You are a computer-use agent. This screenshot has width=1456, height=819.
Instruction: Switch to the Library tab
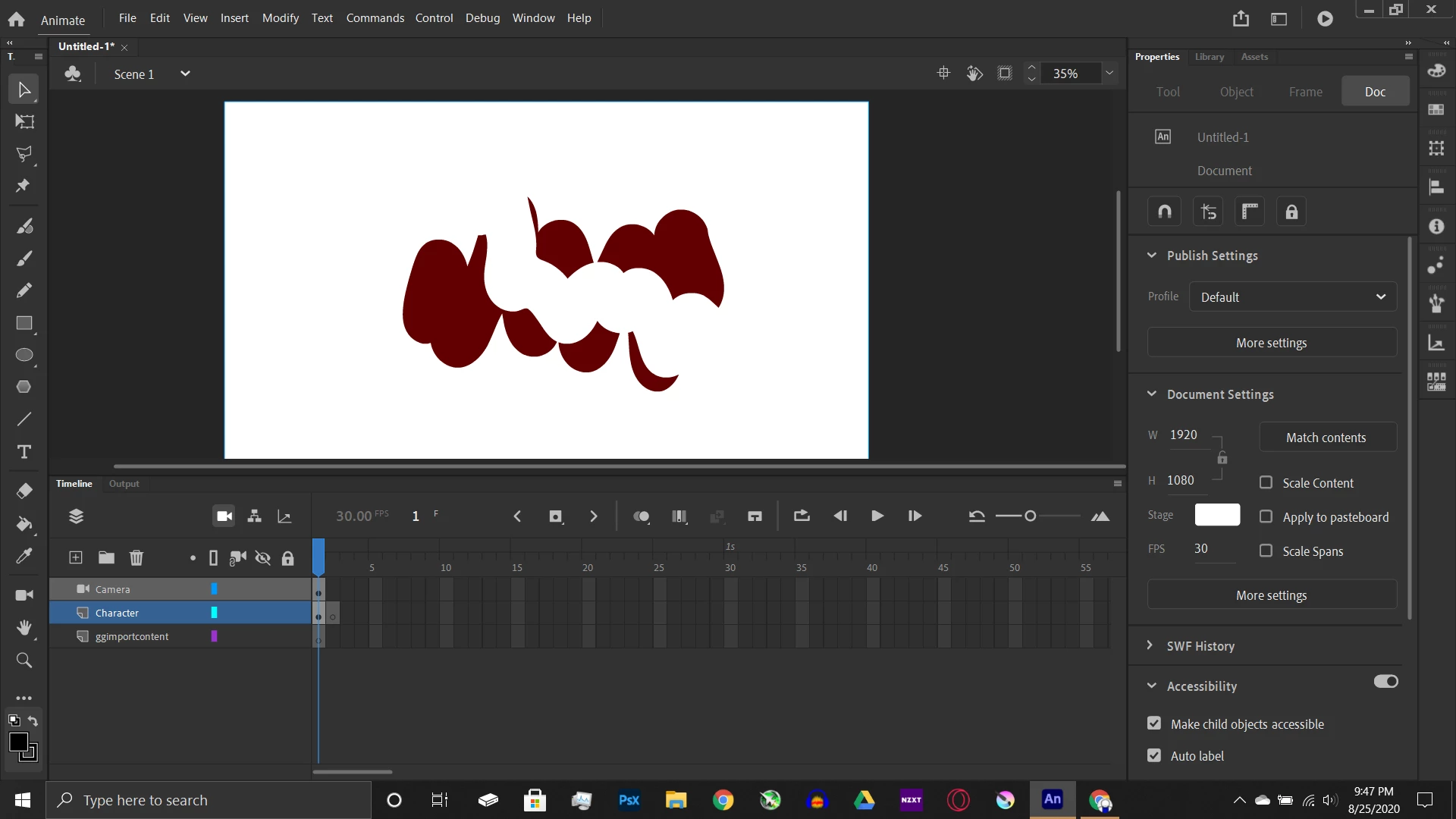(1209, 57)
